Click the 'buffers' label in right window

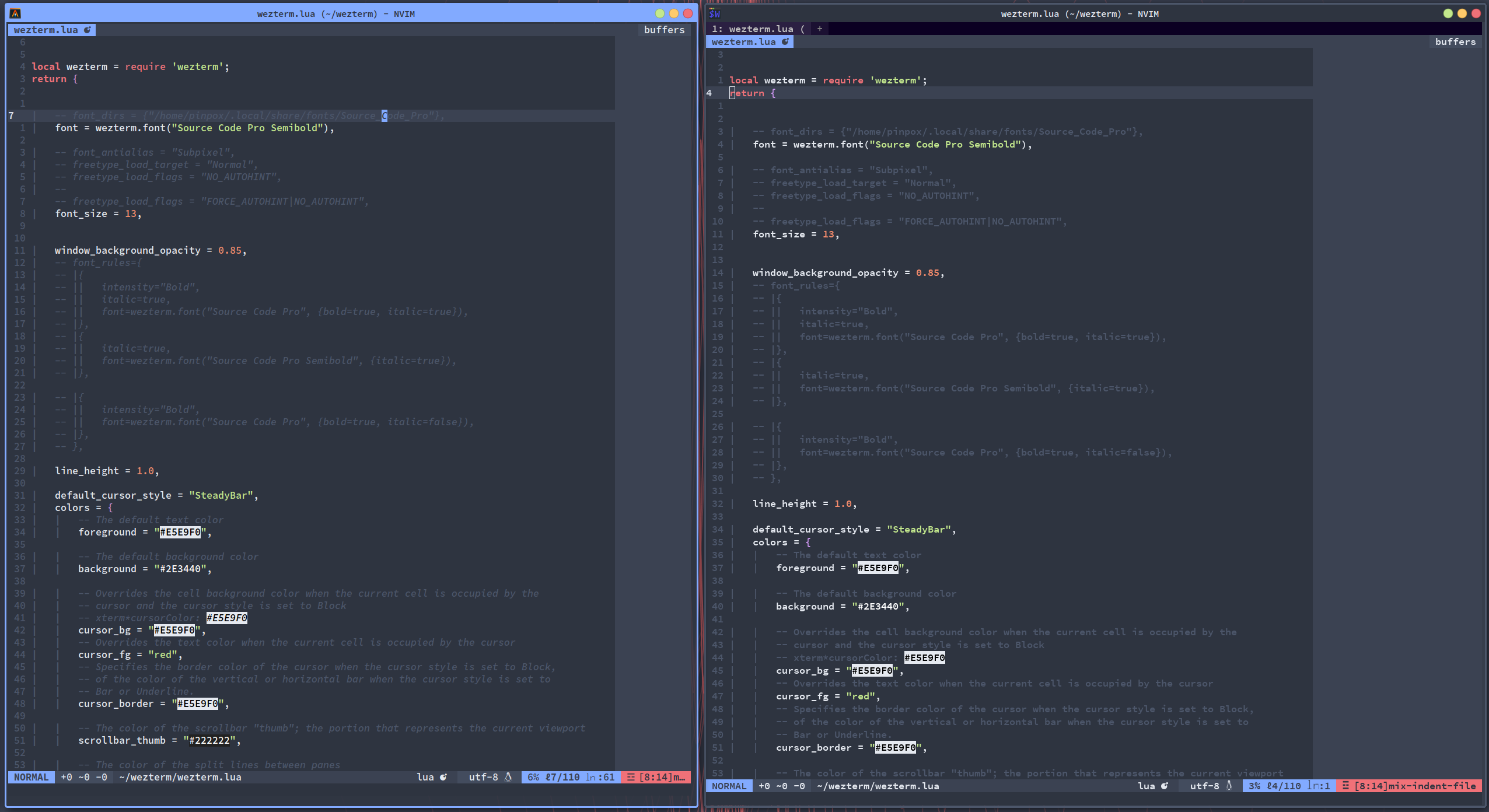coord(1456,41)
